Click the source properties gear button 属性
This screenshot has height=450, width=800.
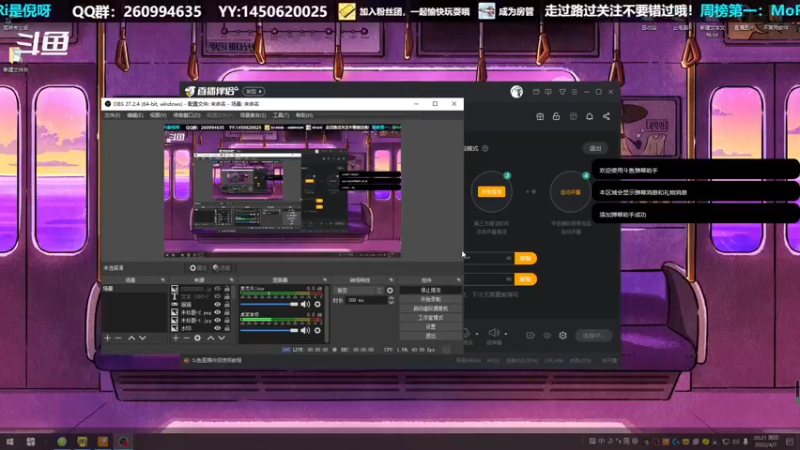click(x=198, y=268)
